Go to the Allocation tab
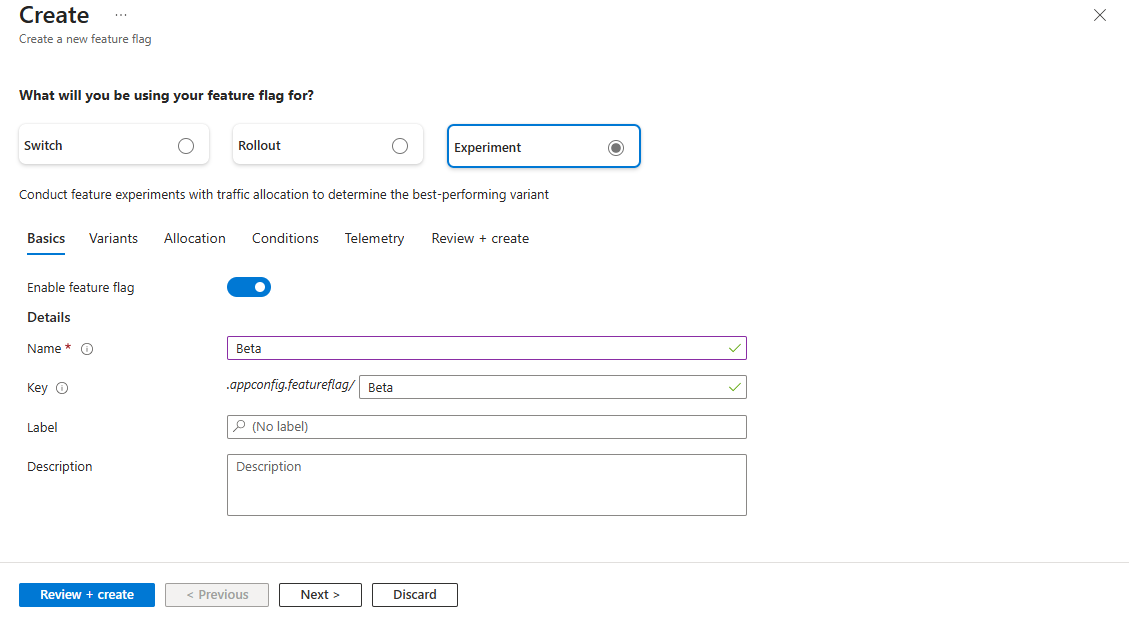The width and height of the screenshot is (1129, 619). coord(194,238)
